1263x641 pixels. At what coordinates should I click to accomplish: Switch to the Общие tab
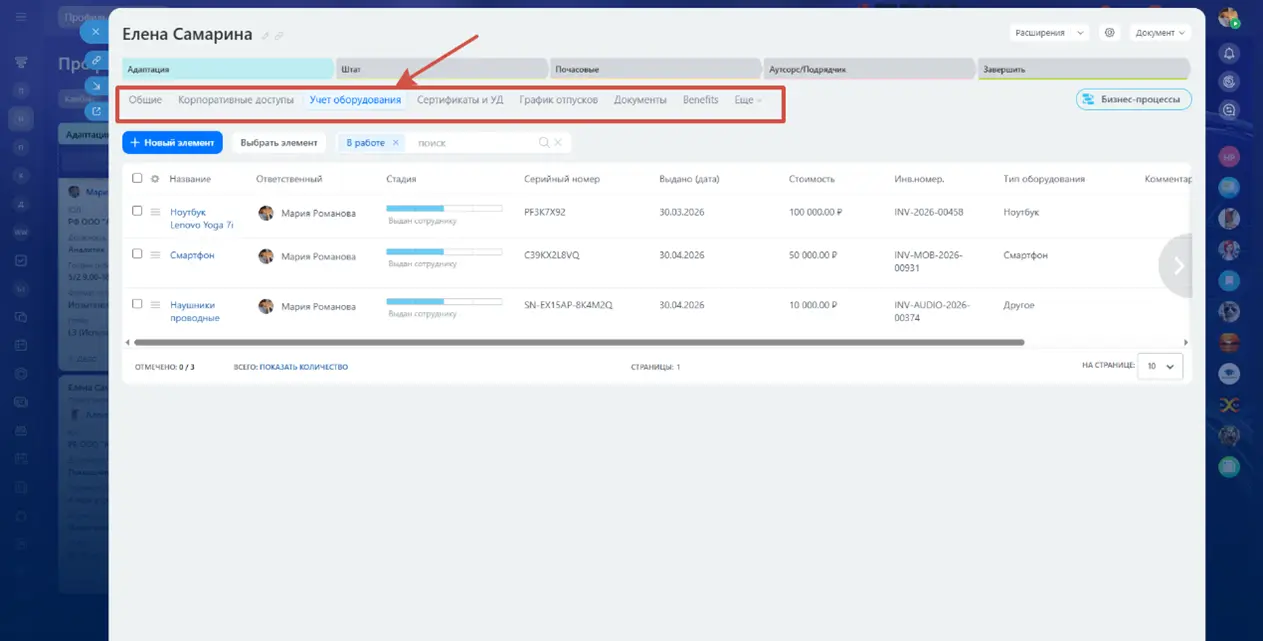[145, 100]
